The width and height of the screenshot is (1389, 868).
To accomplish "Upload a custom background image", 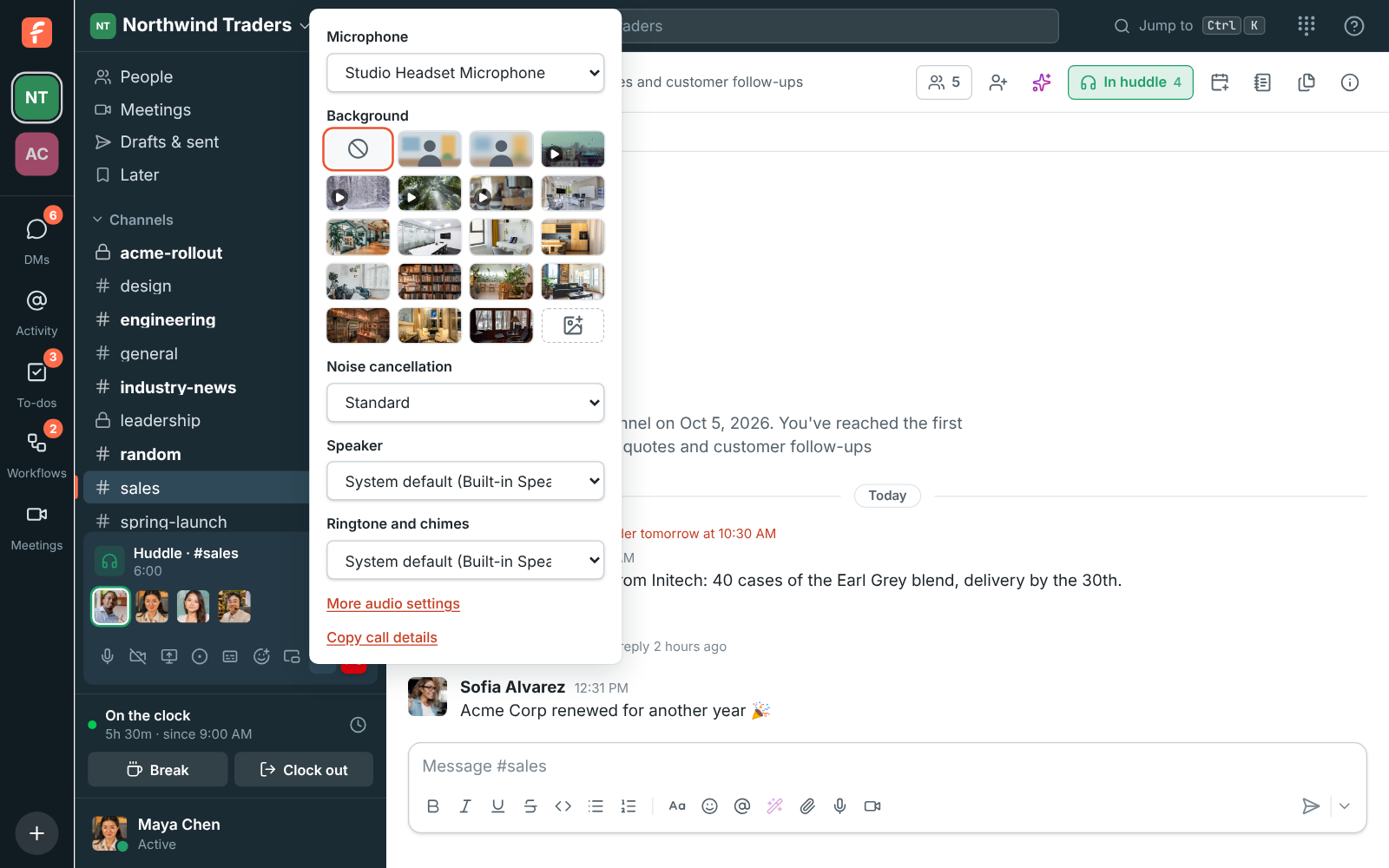I will coord(573,325).
